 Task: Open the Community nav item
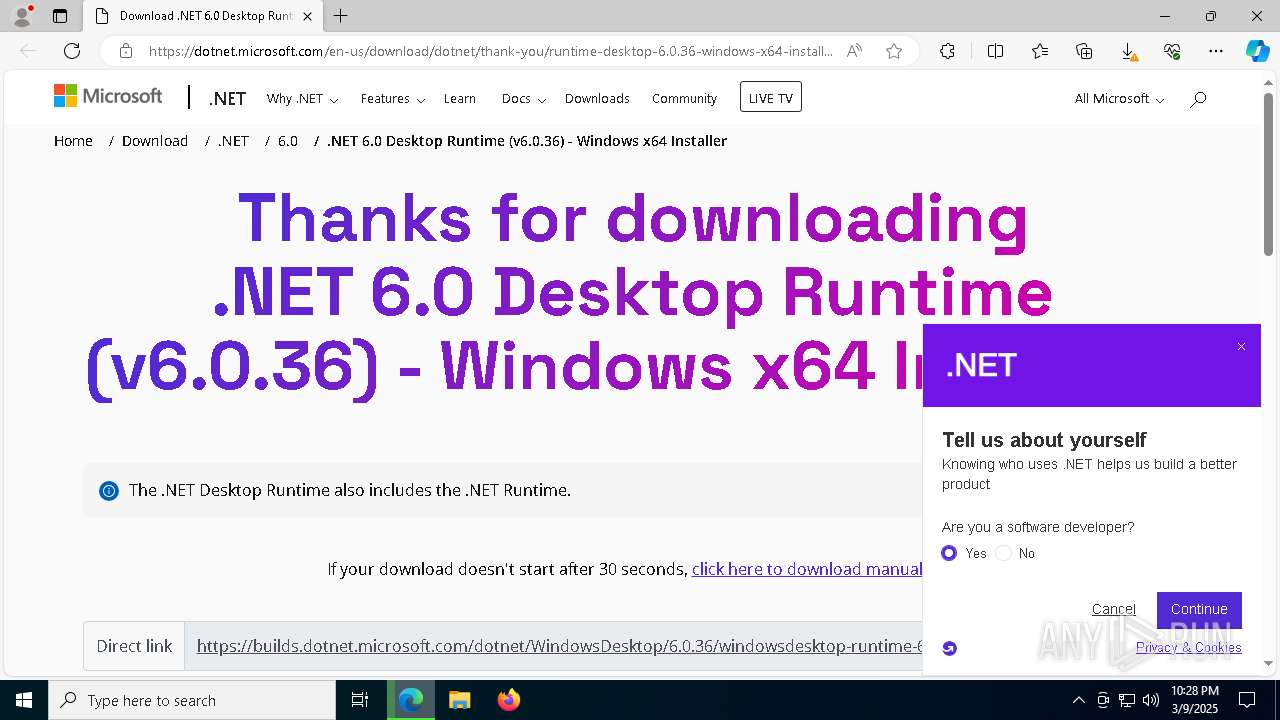tap(684, 98)
